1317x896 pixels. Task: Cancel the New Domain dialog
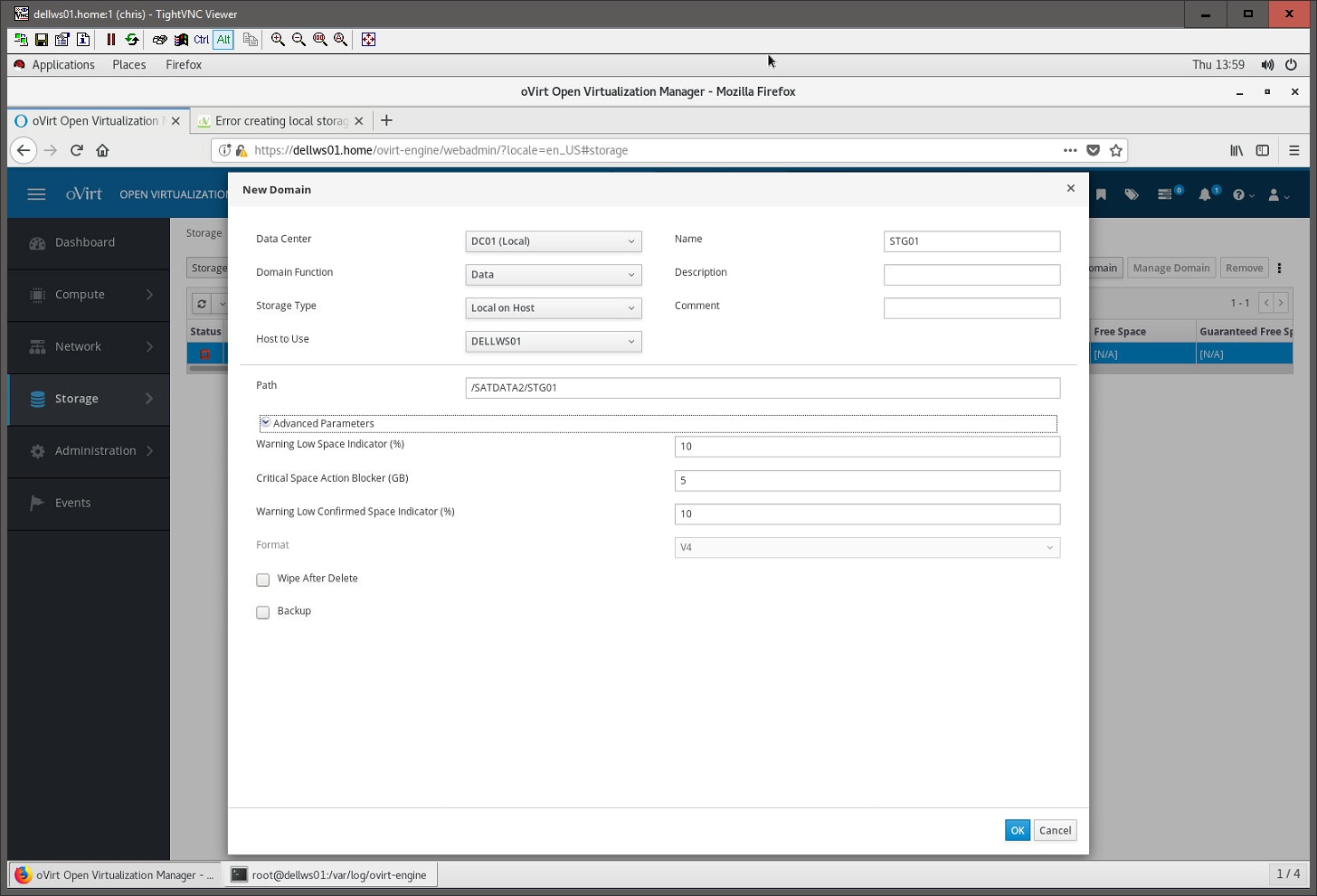tap(1055, 830)
